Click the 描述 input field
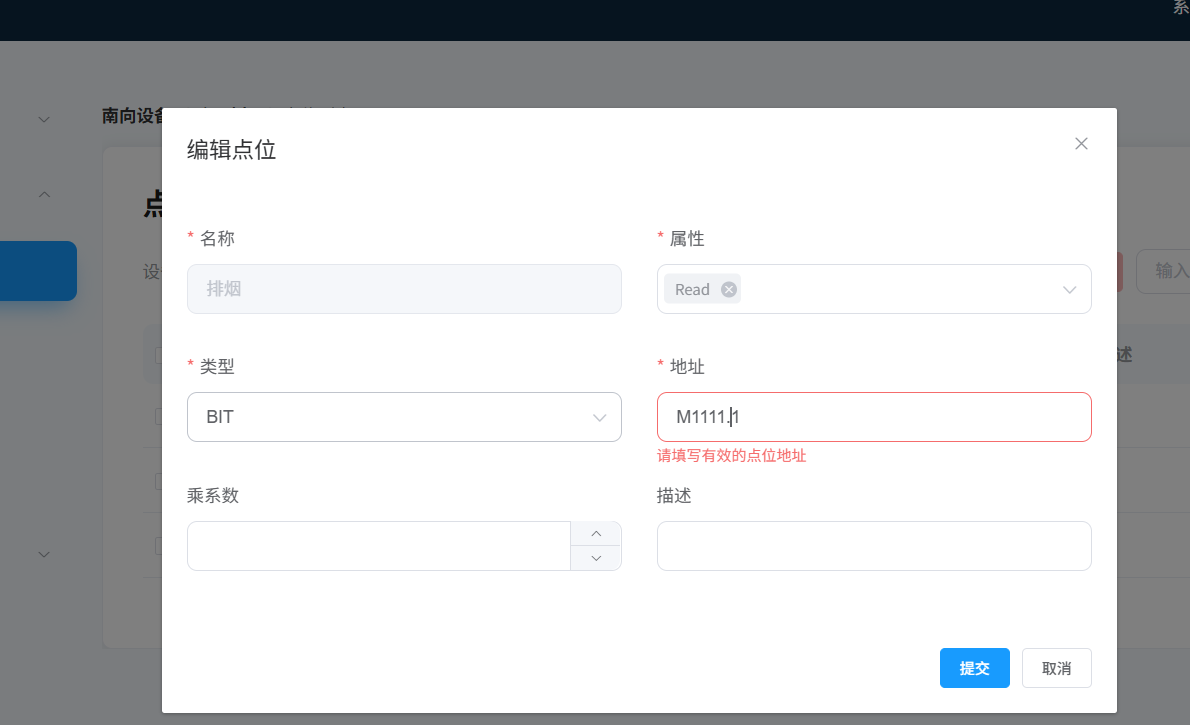 tap(874, 546)
